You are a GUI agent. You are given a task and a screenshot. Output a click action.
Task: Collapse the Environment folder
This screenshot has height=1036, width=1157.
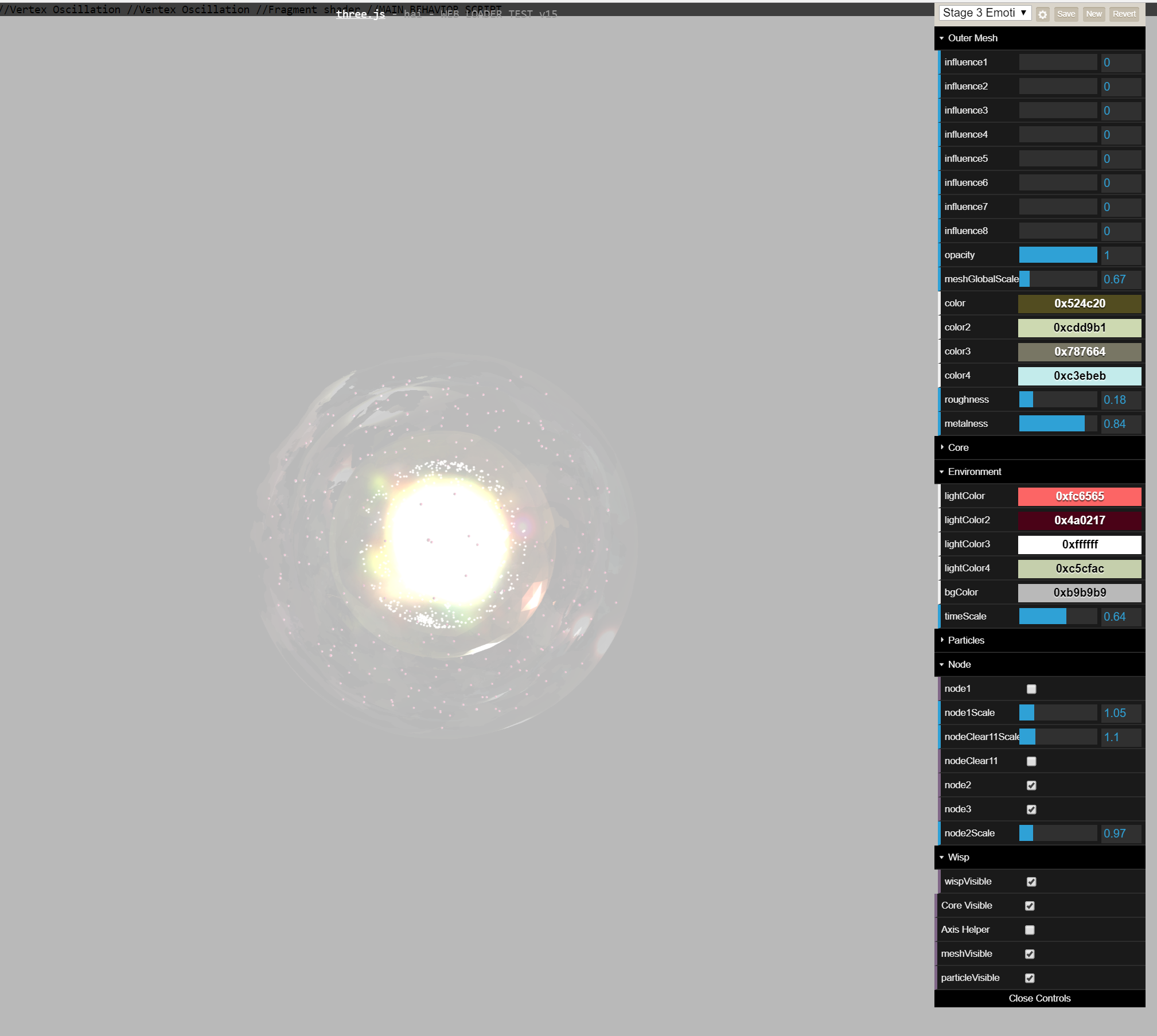1039,472
